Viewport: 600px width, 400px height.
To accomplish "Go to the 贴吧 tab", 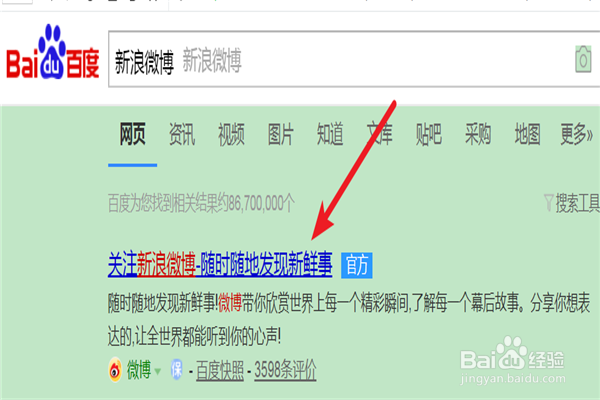I will pos(429,134).
